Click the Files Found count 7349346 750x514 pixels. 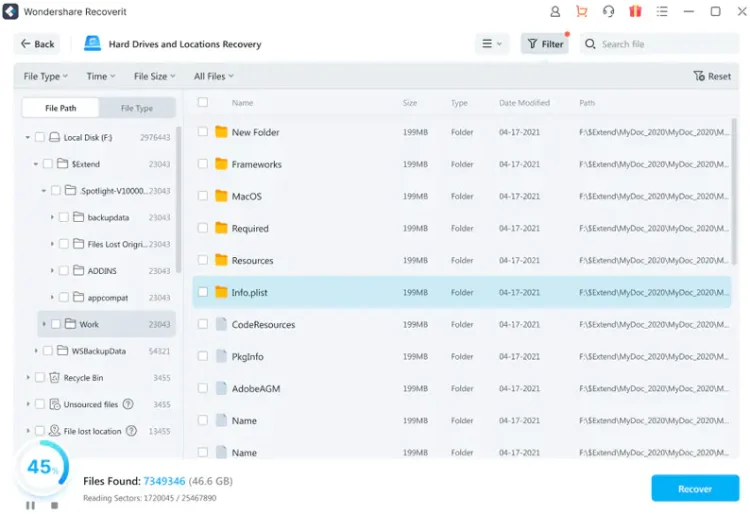tap(164, 481)
